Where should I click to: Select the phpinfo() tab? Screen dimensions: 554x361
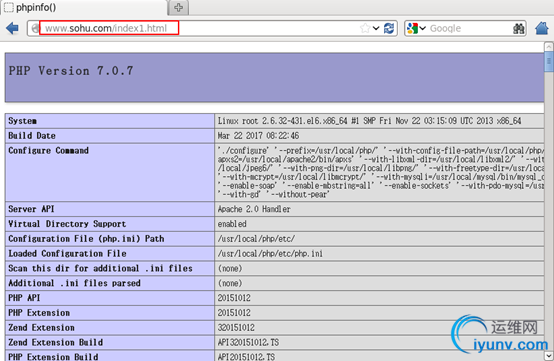(x=83, y=7)
